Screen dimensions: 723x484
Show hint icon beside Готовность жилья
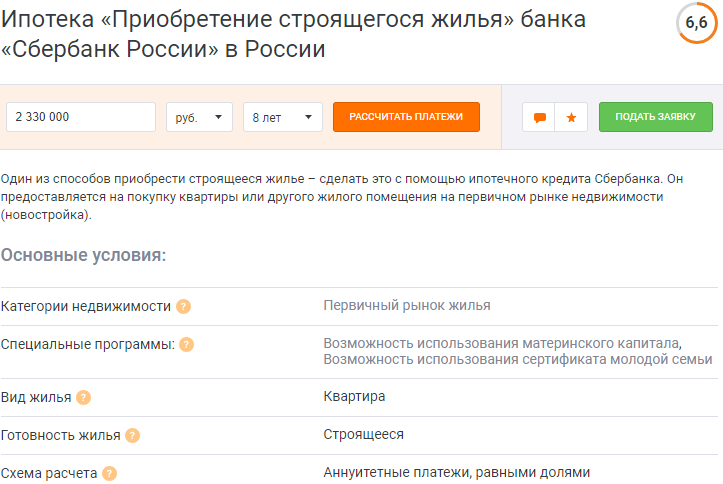pyautogui.click(x=132, y=435)
